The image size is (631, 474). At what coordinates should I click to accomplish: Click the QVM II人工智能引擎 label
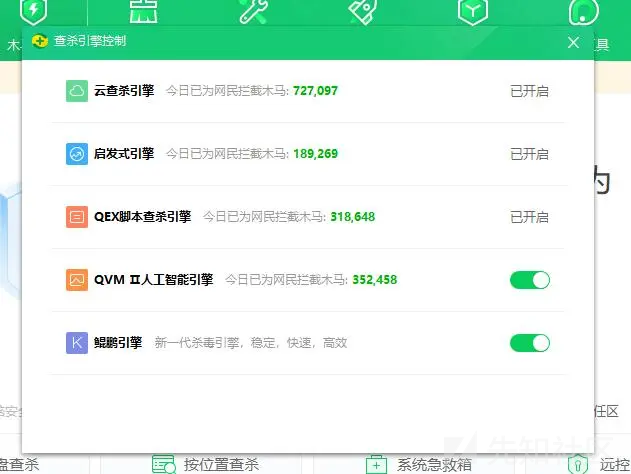(153, 279)
